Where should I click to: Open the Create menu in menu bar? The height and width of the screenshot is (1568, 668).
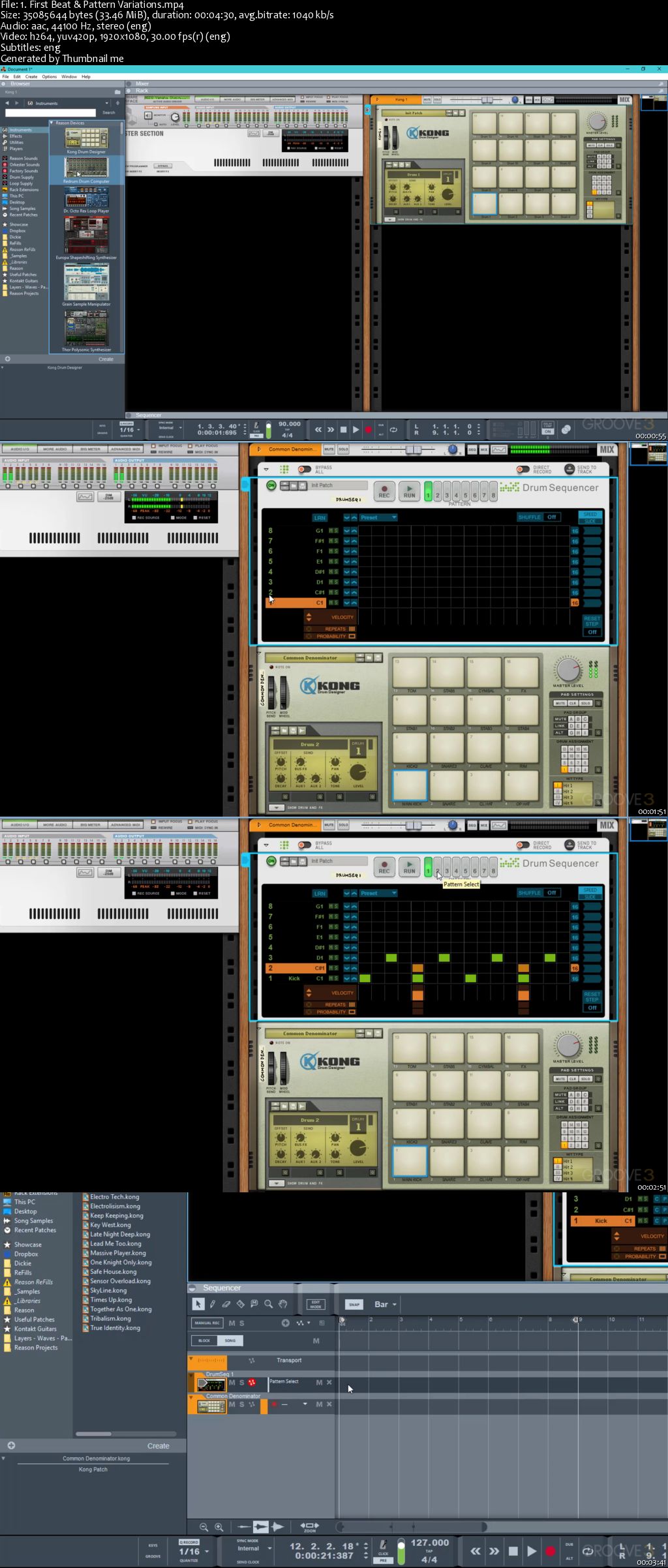point(31,77)
